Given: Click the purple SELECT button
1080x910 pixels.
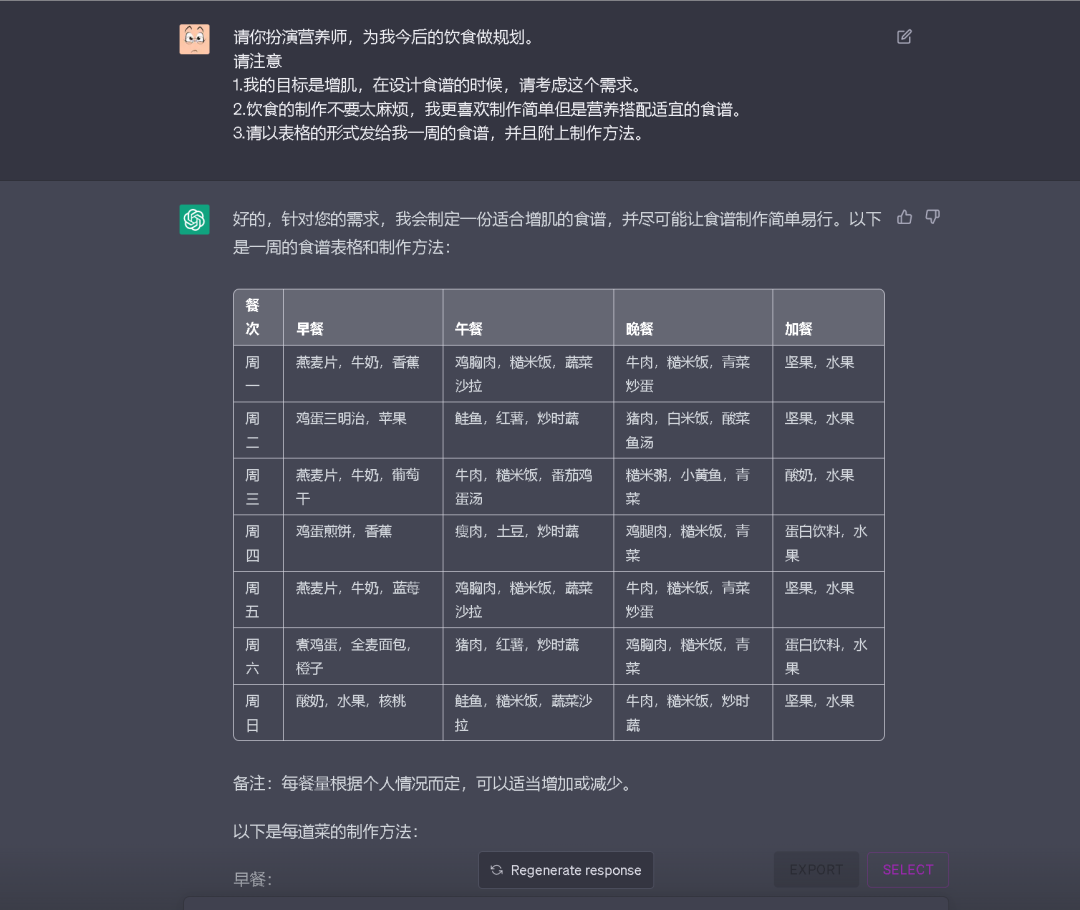Looking at the screenshot, I should pos(907,870).
